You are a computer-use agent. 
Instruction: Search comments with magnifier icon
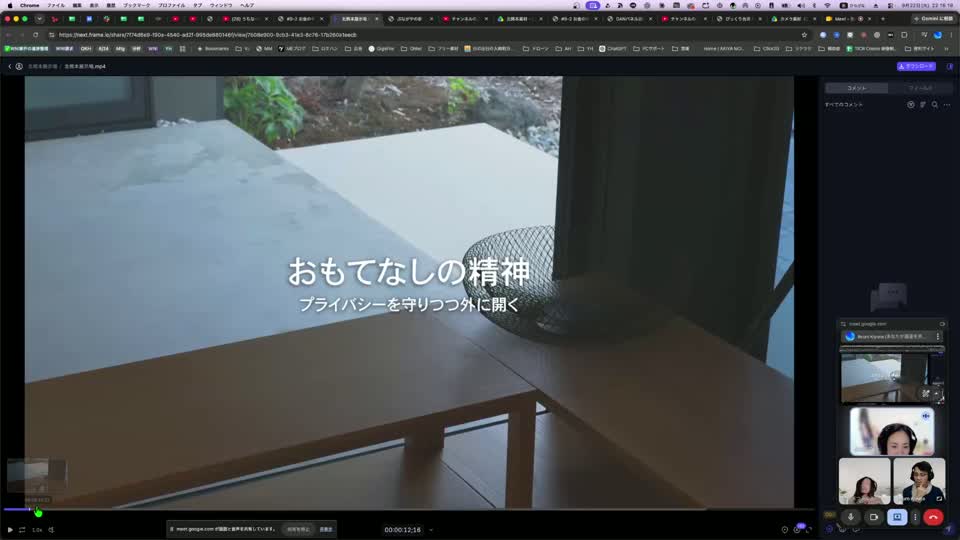coord(935,105)
